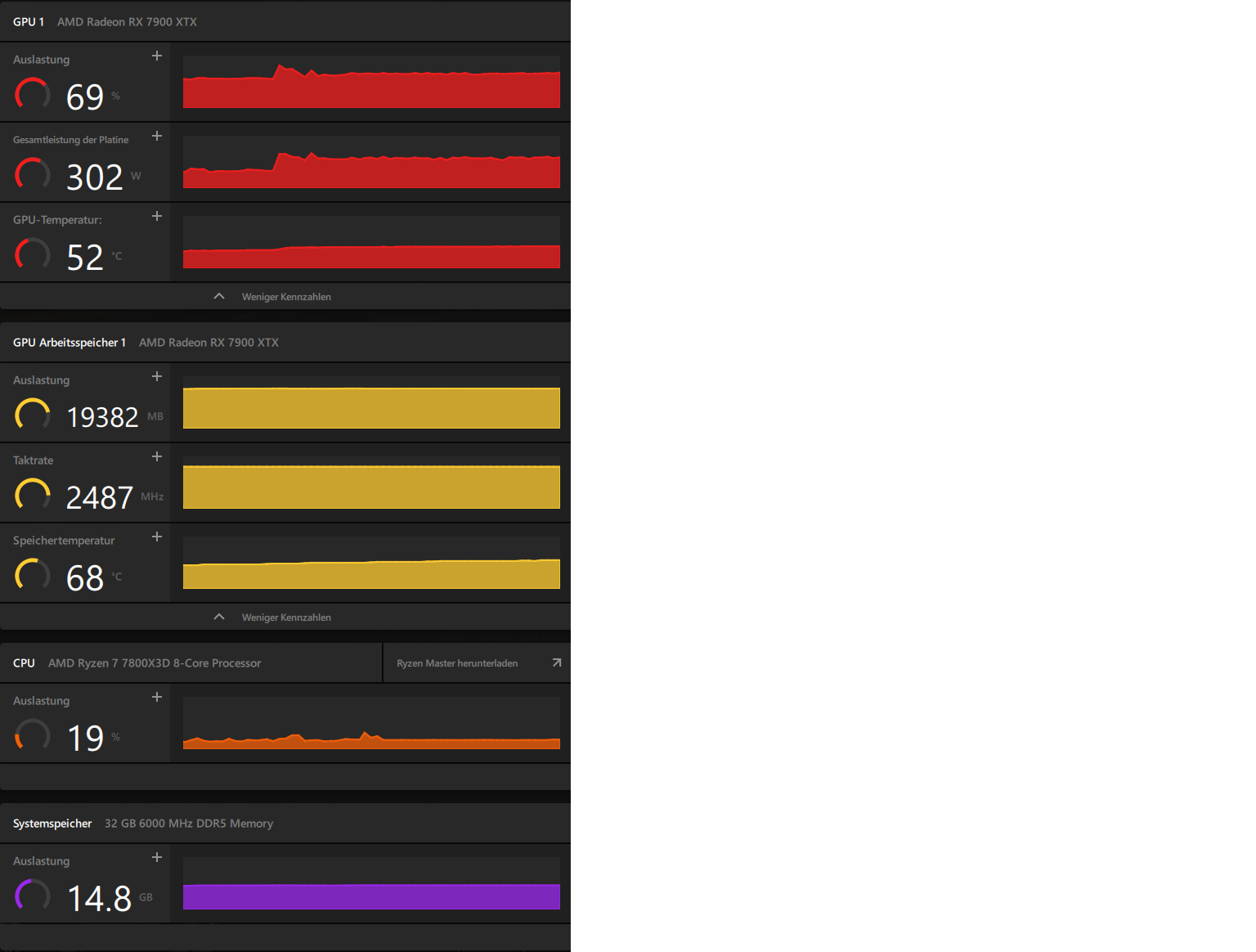
Task: Click plus icon for Gesamtleistung der Platine
Action: click(157, 137)
